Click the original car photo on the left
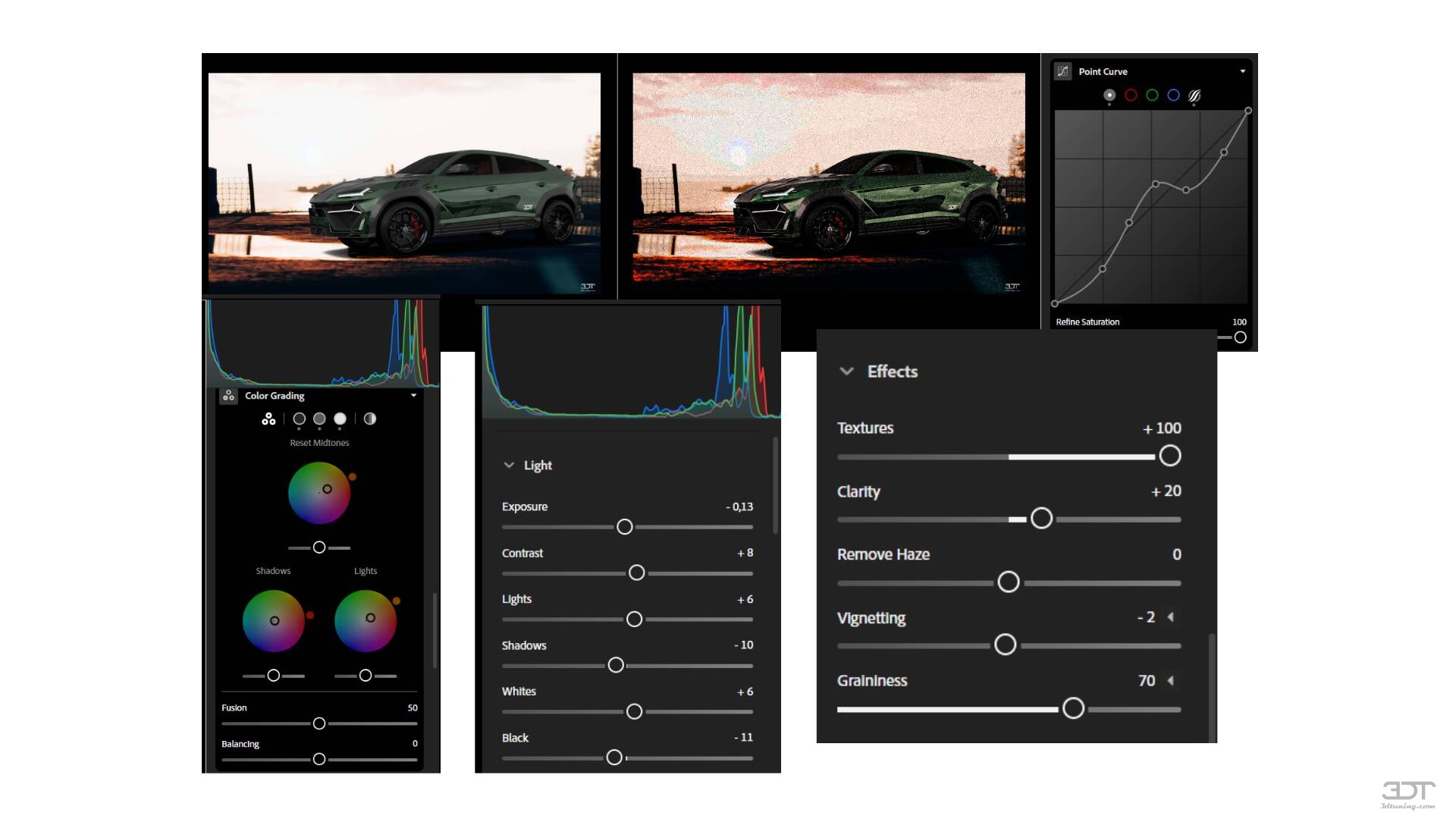This screenshot has width=1456, height=819. [x=404, y=183]
